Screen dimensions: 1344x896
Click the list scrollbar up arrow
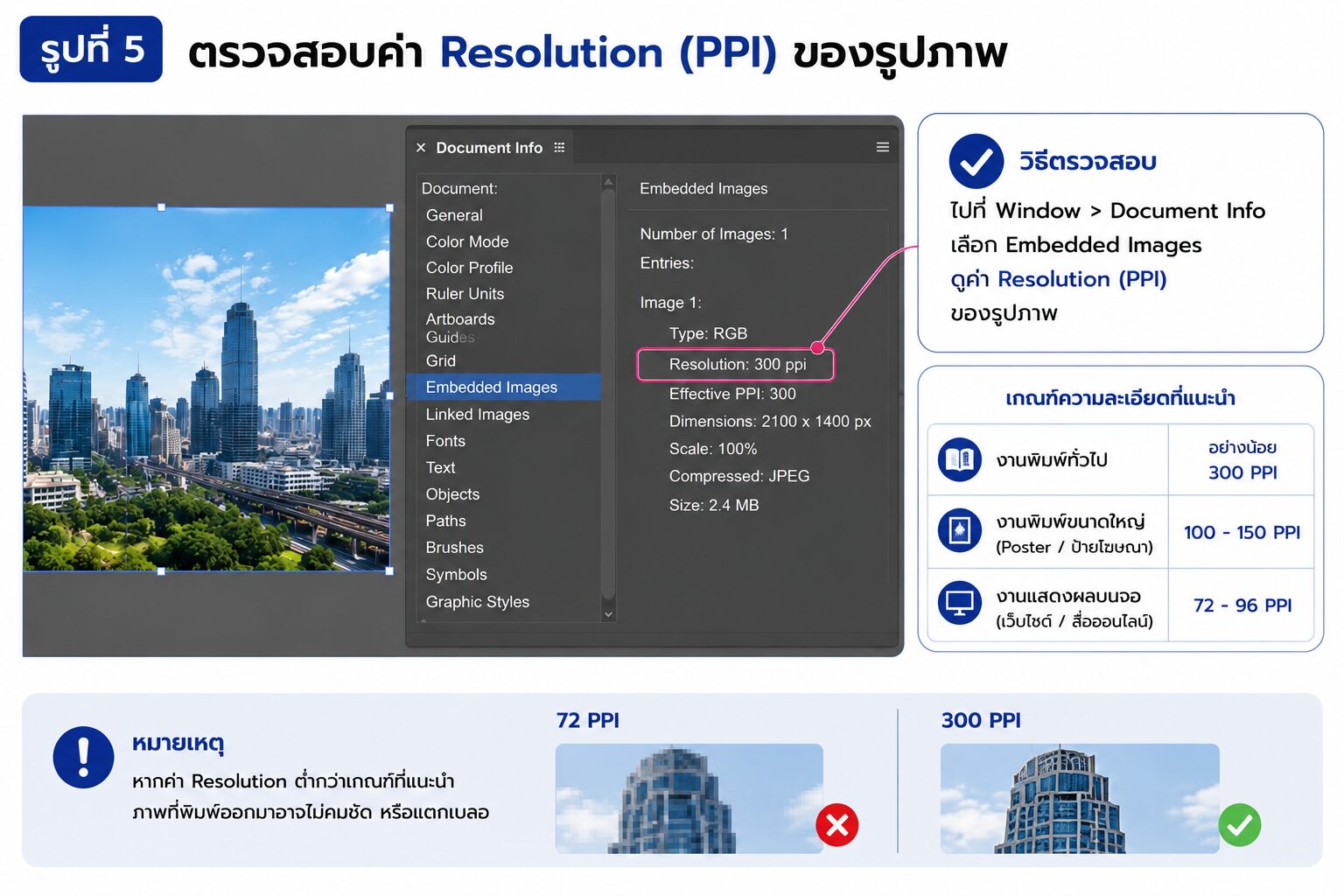pos(608,182)
